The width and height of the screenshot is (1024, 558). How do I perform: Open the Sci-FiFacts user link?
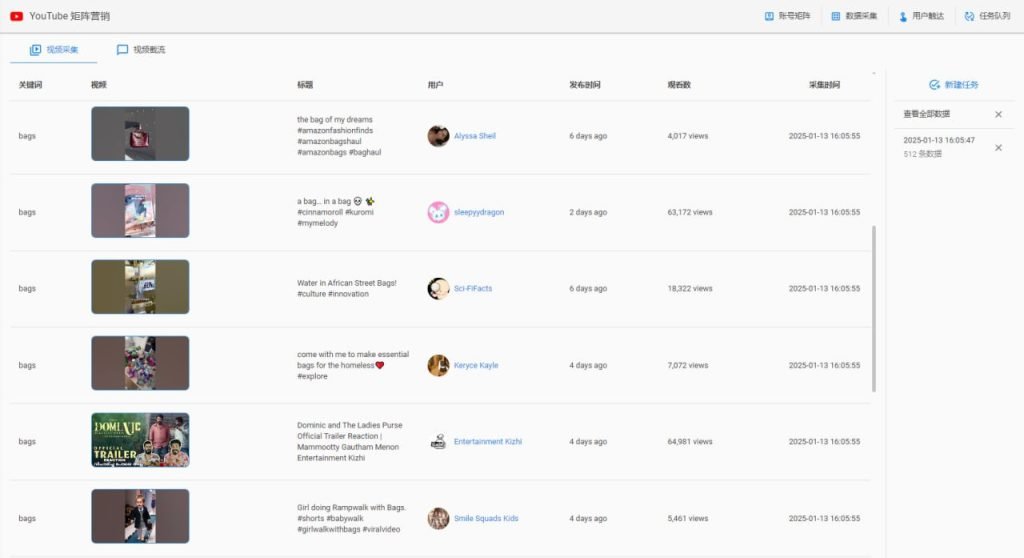pos(473,288)
